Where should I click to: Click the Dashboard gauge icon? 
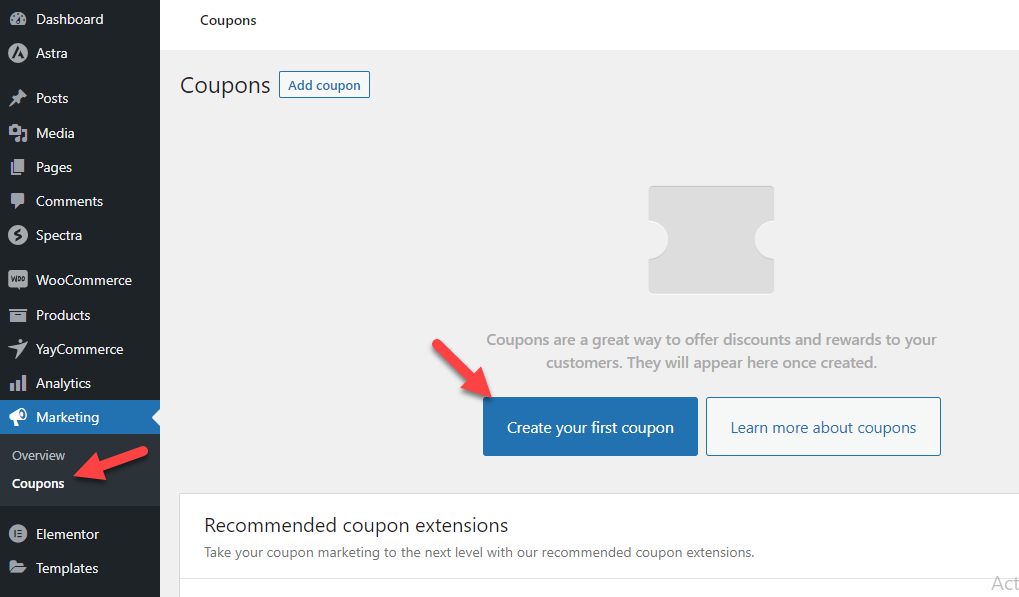click(x=18, y=19)
